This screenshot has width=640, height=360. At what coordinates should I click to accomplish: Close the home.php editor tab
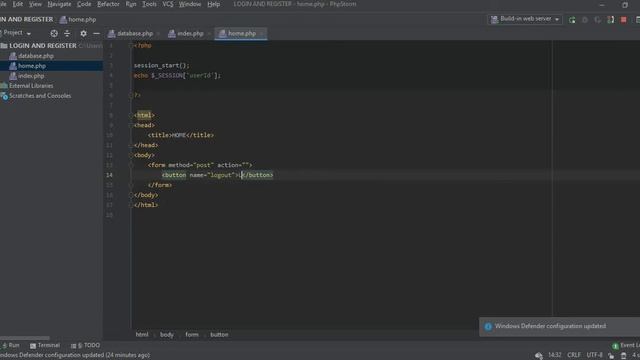[x=262, y=33]
